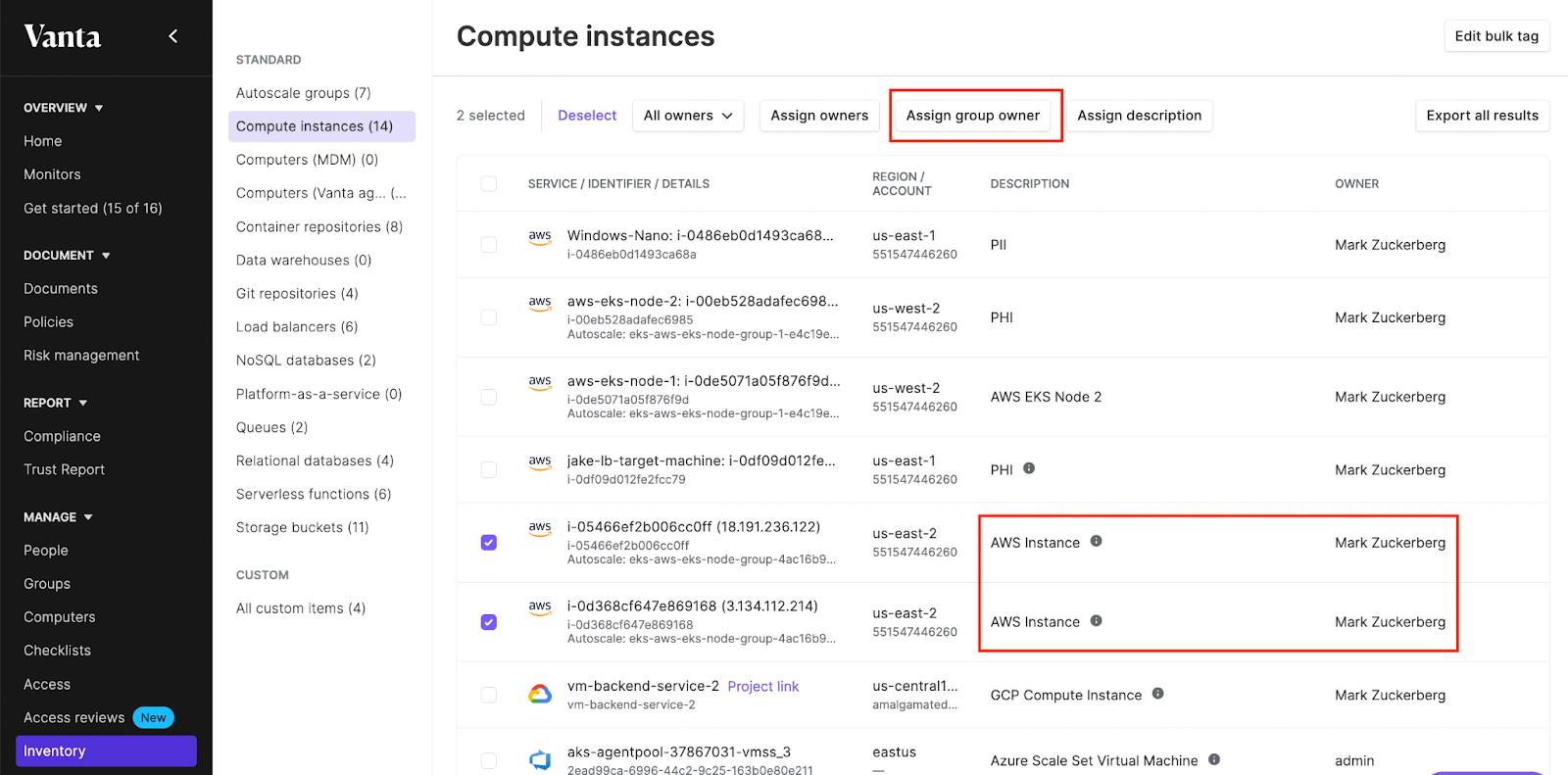The width and height of the screenshot is (1568, 775).
Task: Click info icon beside AWS Instance i-0d368cf647e869168
Action: (x=1097, y=620)
